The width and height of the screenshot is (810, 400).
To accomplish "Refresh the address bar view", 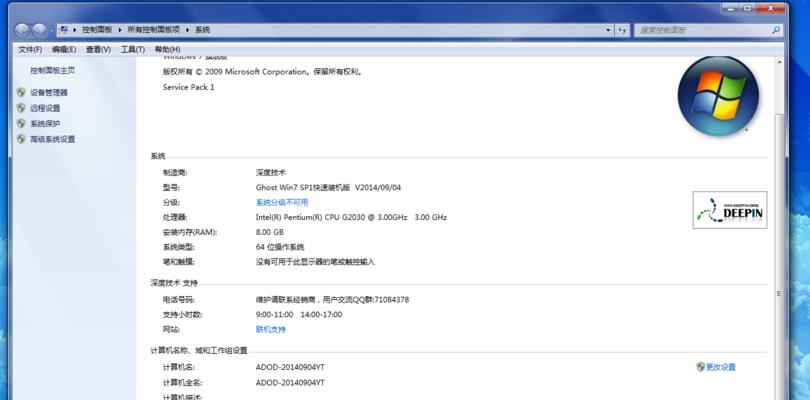I will 622,30.
